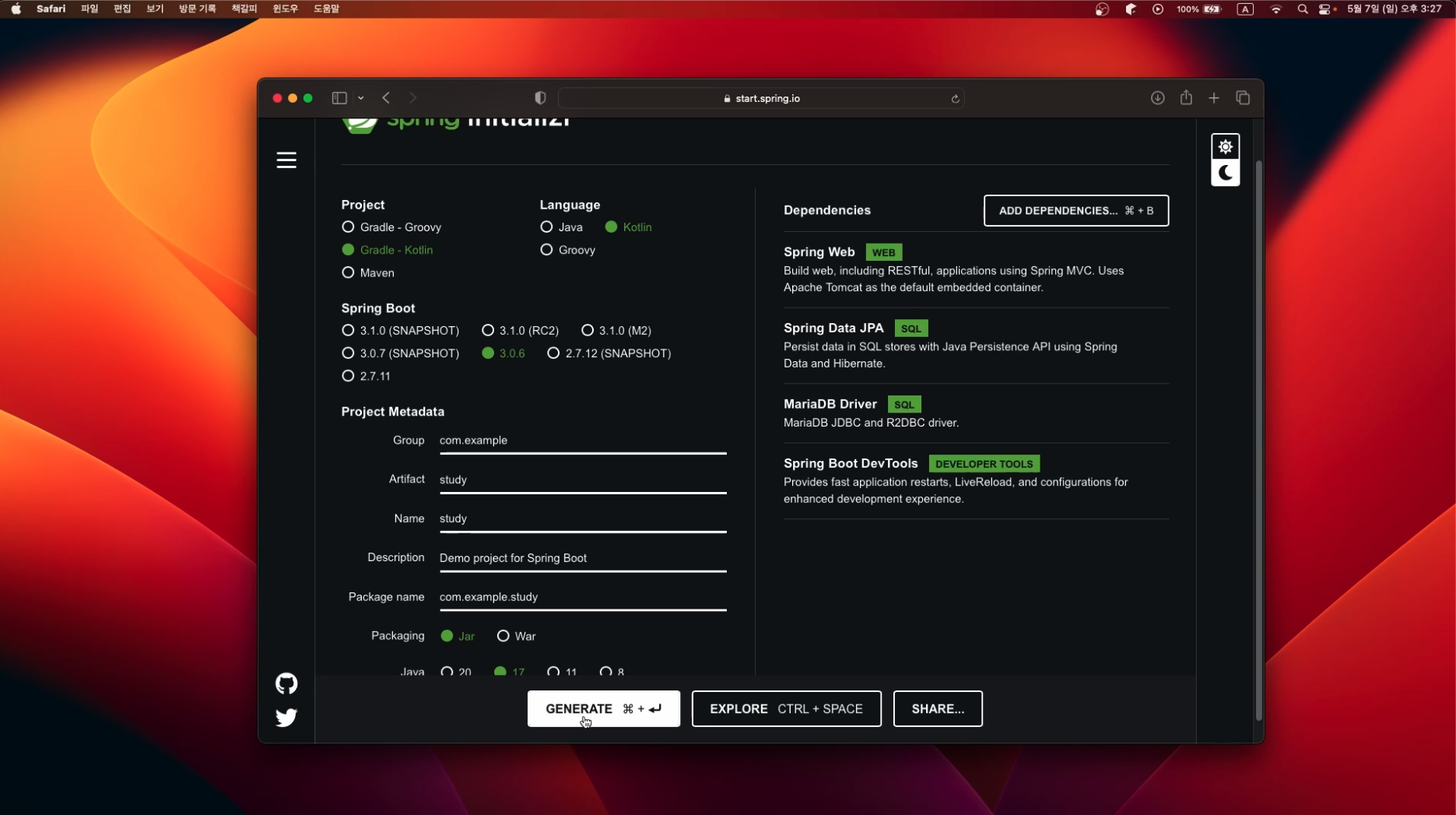The height and width of the screenshot is (815, 1456).
Task: Open the 책갈피 menu in the menu bar
Action: click(x=244, y=9)
